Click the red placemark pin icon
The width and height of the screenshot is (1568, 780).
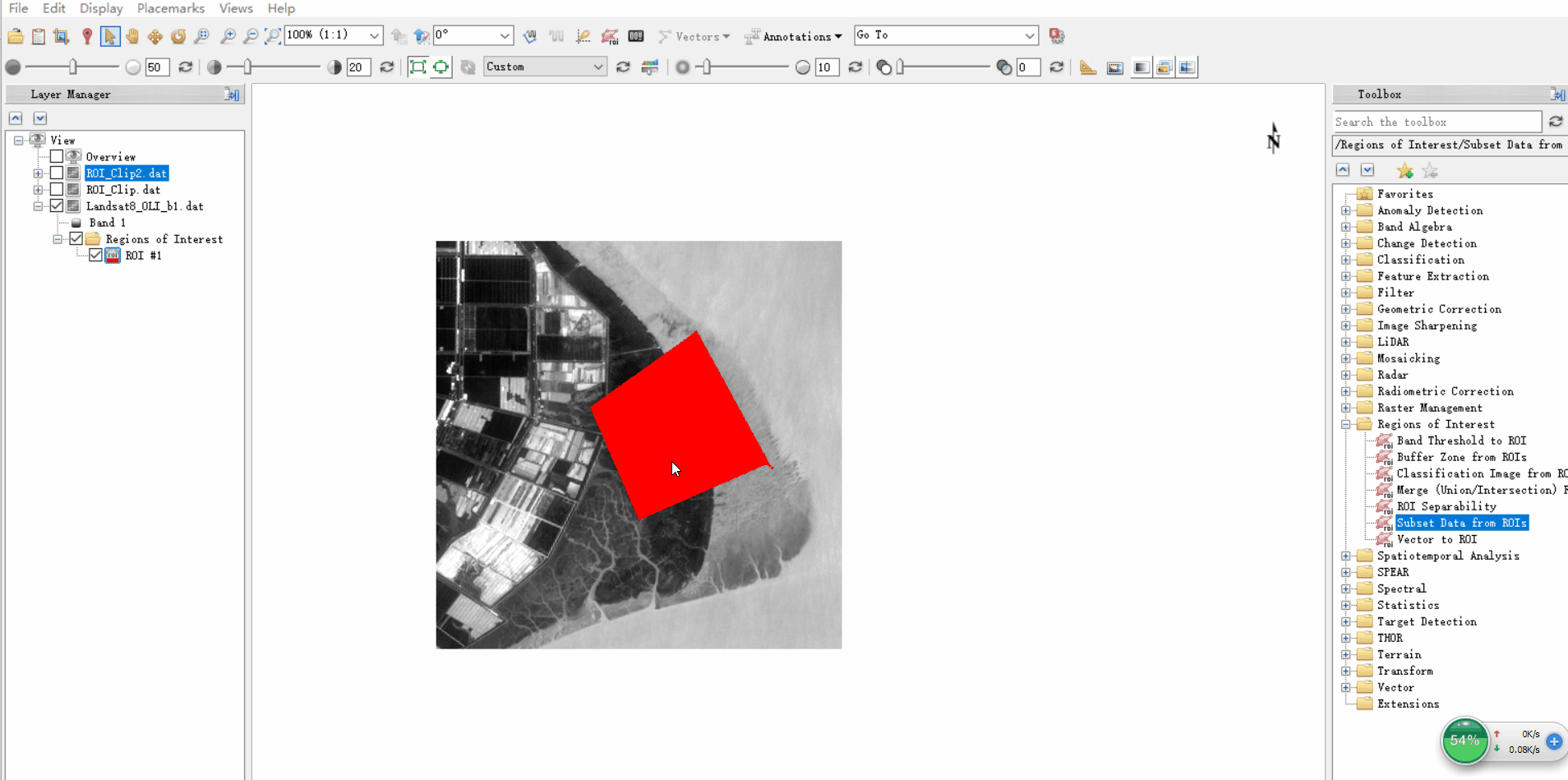pyautogui.click(x=87, y=36)
